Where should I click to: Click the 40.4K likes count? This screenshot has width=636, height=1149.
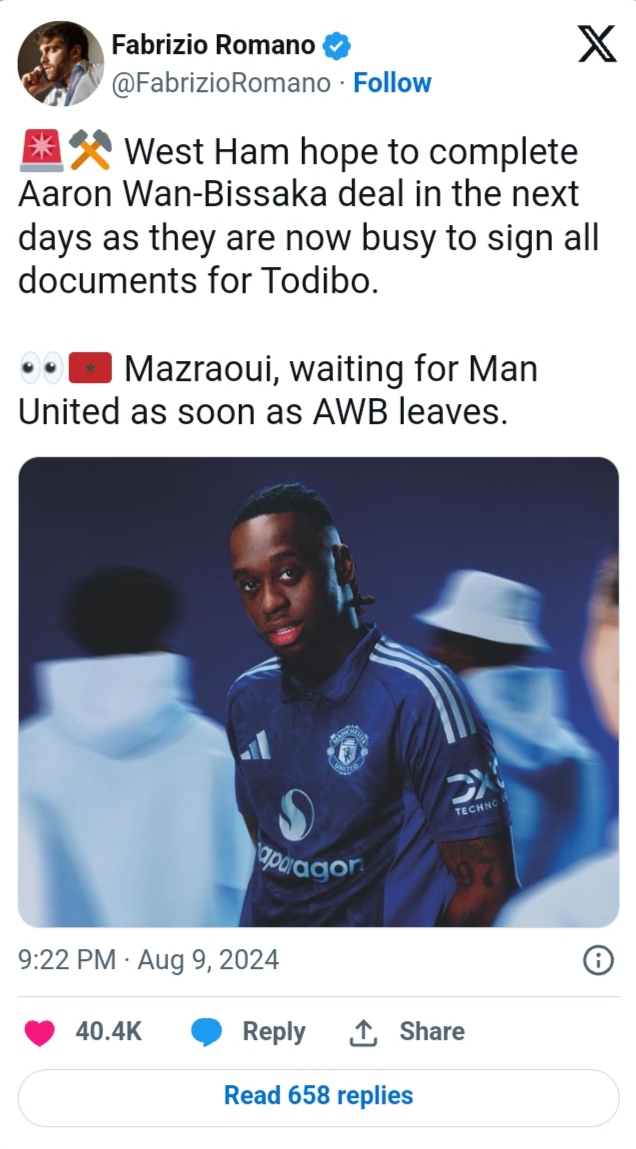[108, 1032]
